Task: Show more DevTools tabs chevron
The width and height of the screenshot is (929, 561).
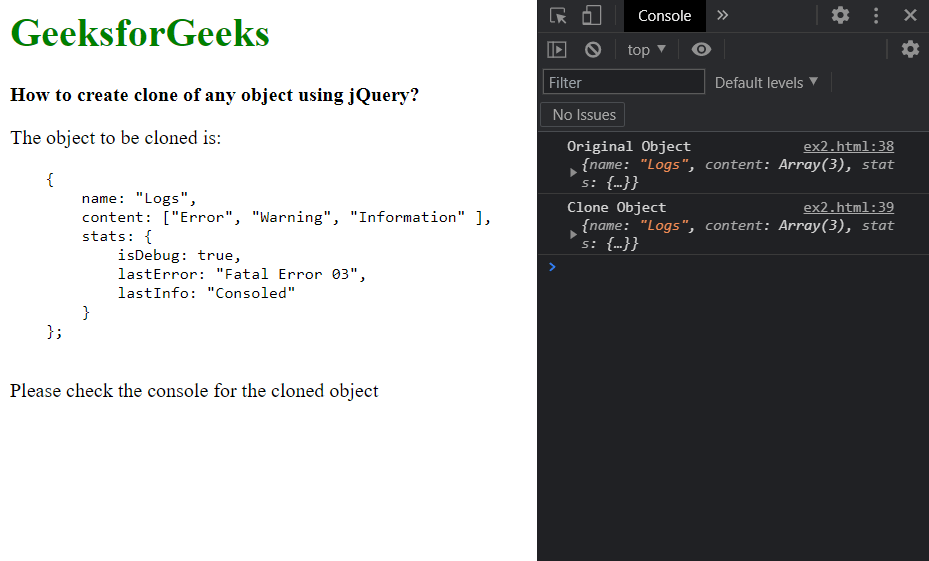Action: (x=722, y=15)
